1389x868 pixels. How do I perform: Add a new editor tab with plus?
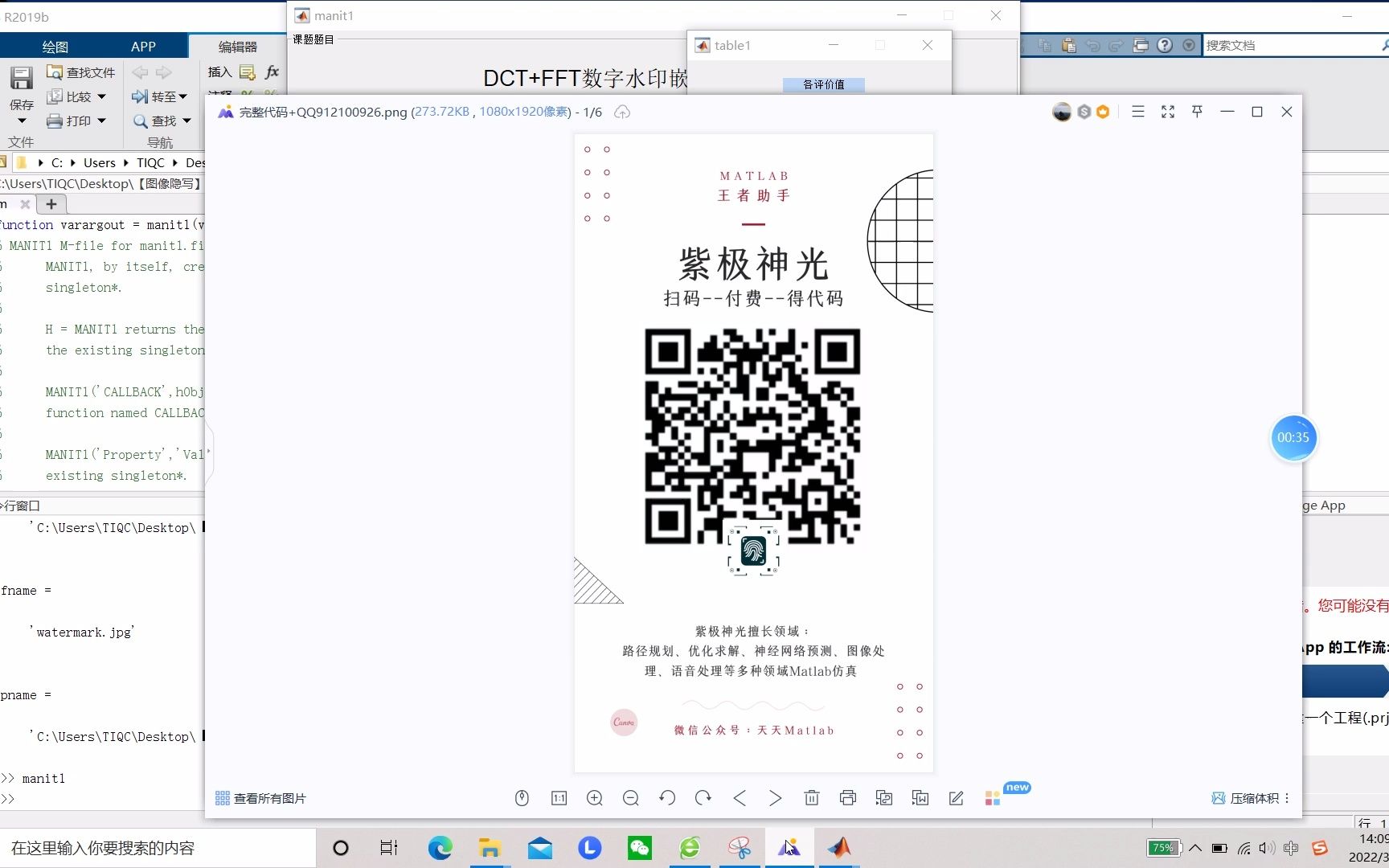coord(51,204)
